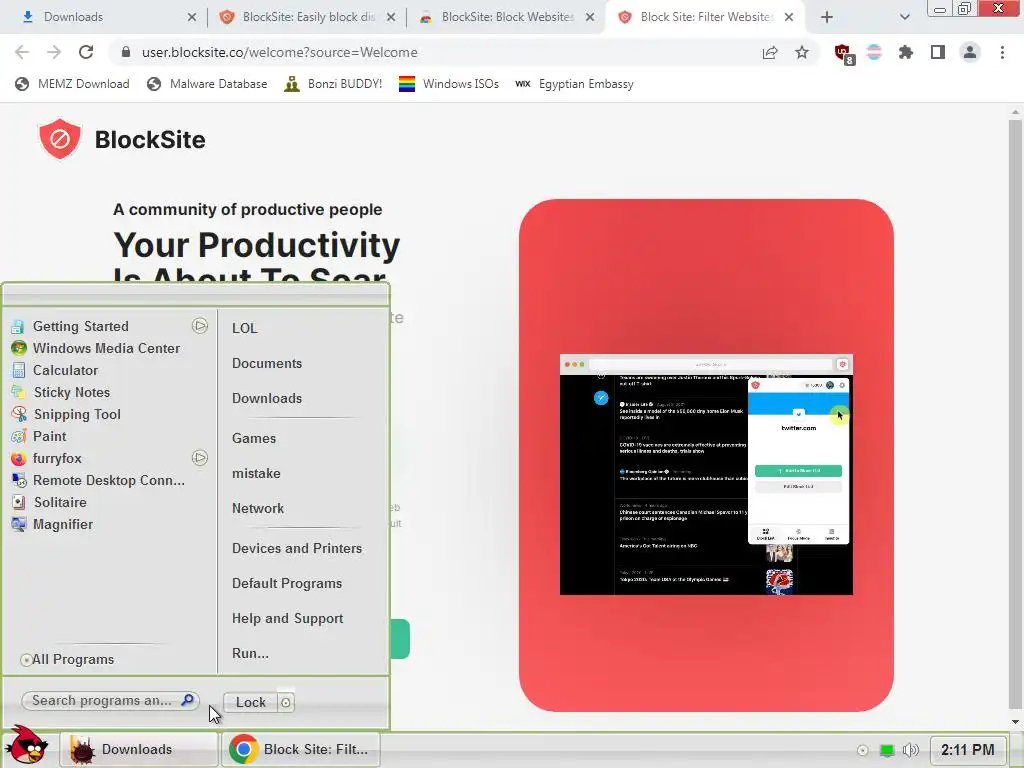This screenshot has height=768, width=1024.
Task: Open the Run... dialog
Action: [x=250, y=654]
